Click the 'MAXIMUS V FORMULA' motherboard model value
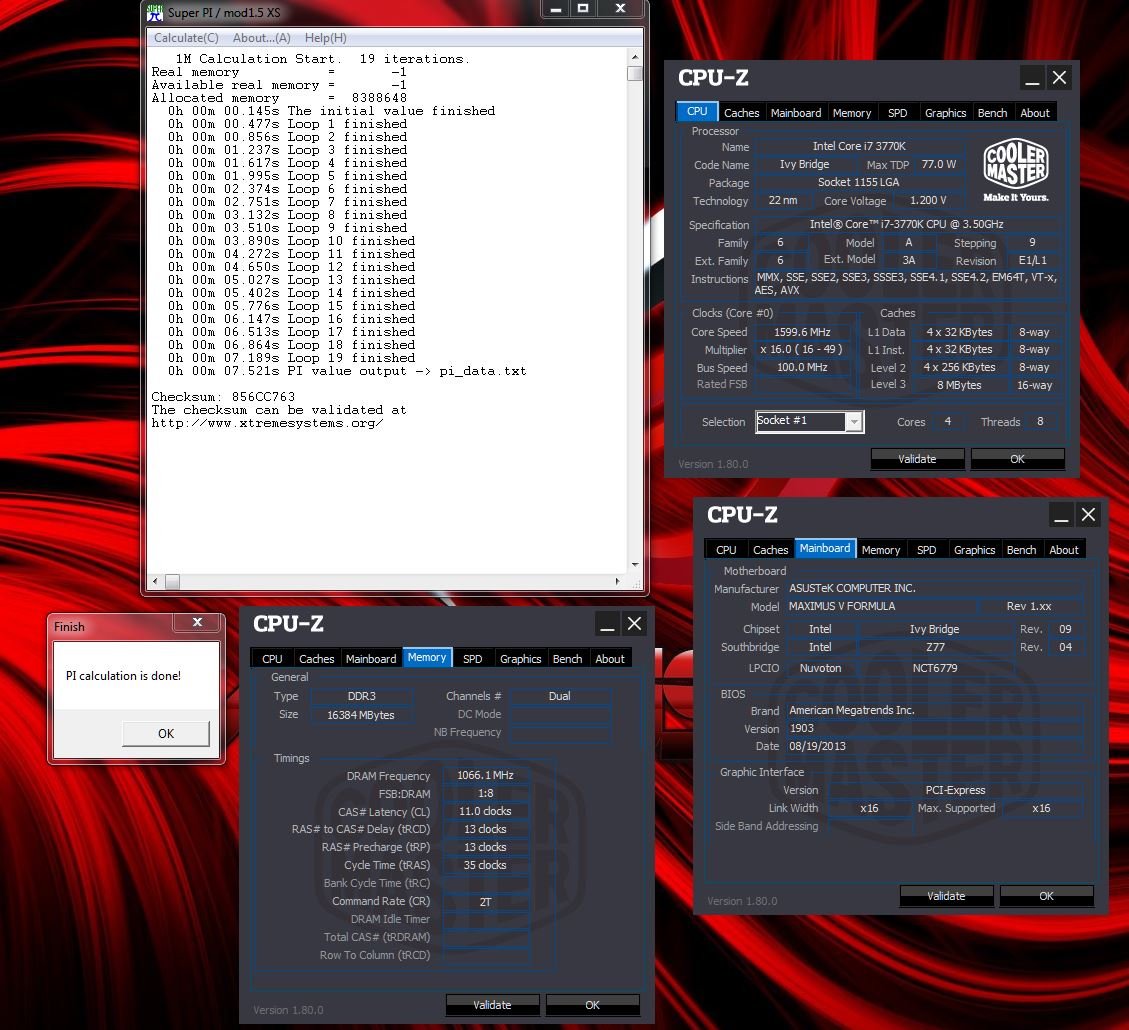 (842, 606)
